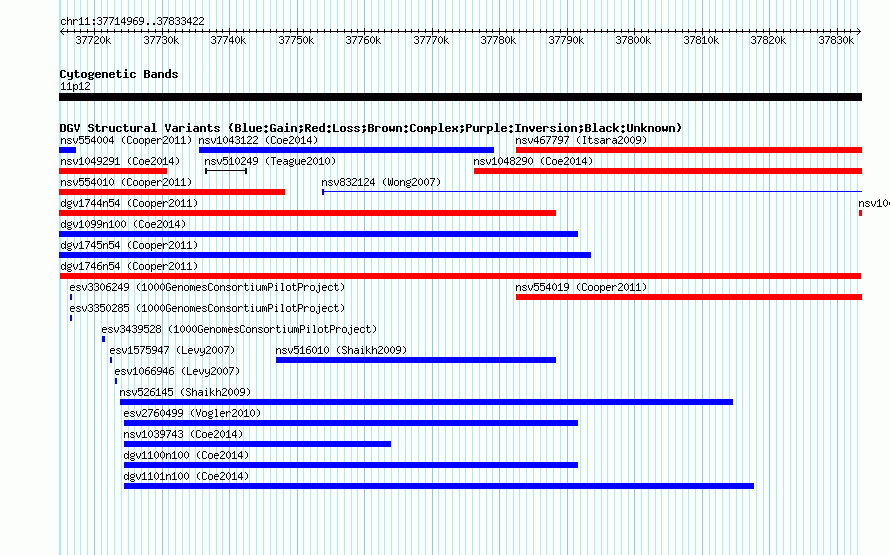The width and height of the screenshot is (890, 555).
Task: Select the dgv1099n100 (Coe2014) blue bar
Action: [318, 234]
